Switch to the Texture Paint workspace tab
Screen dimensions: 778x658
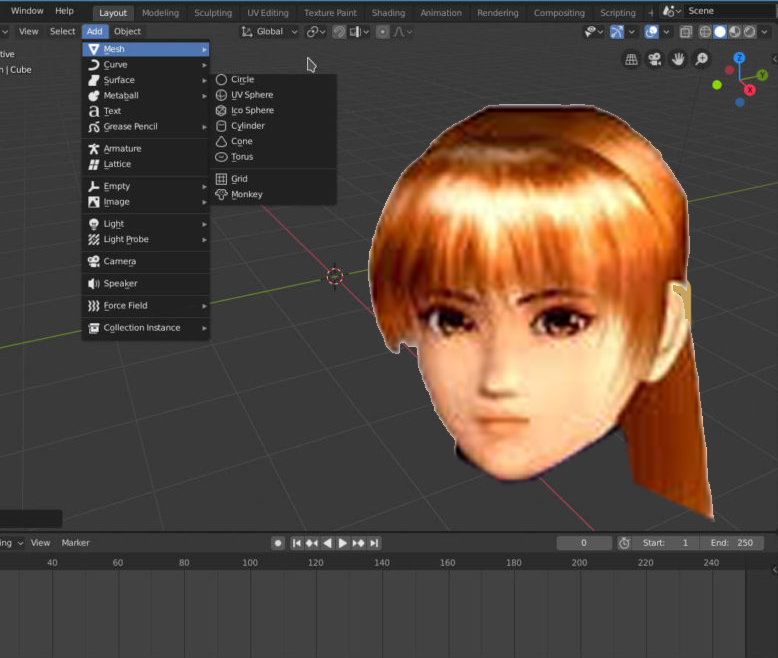pyautogui.click(x=330, y=13)
